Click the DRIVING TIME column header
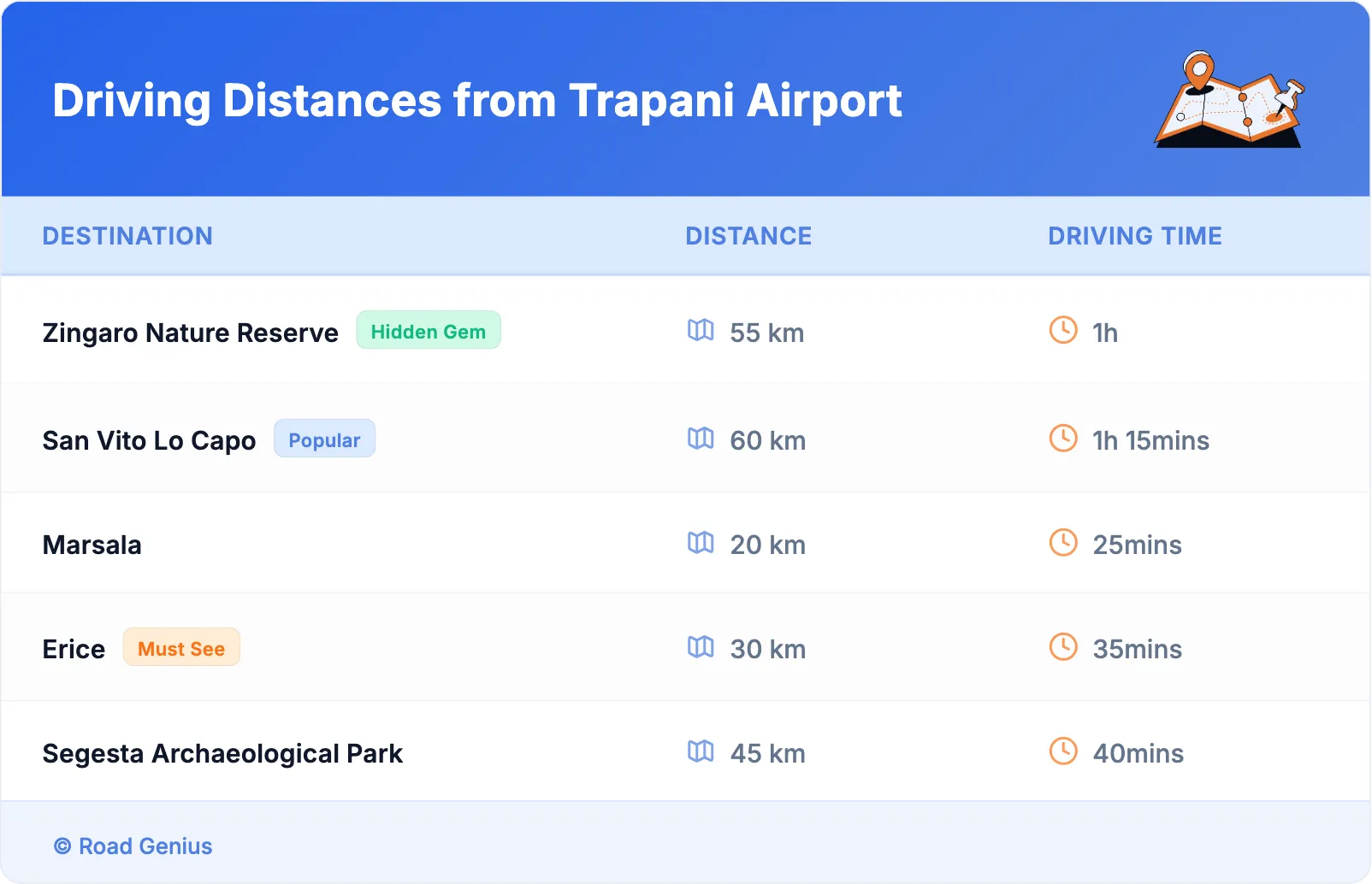 pyautogui.click(x=1135, y=236)
